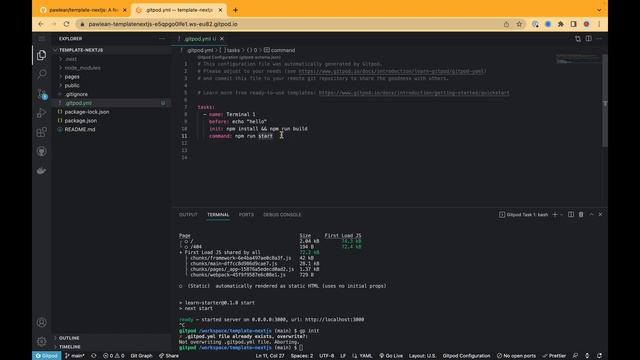
Task: Open README.md file
Action: coord(80,129)
